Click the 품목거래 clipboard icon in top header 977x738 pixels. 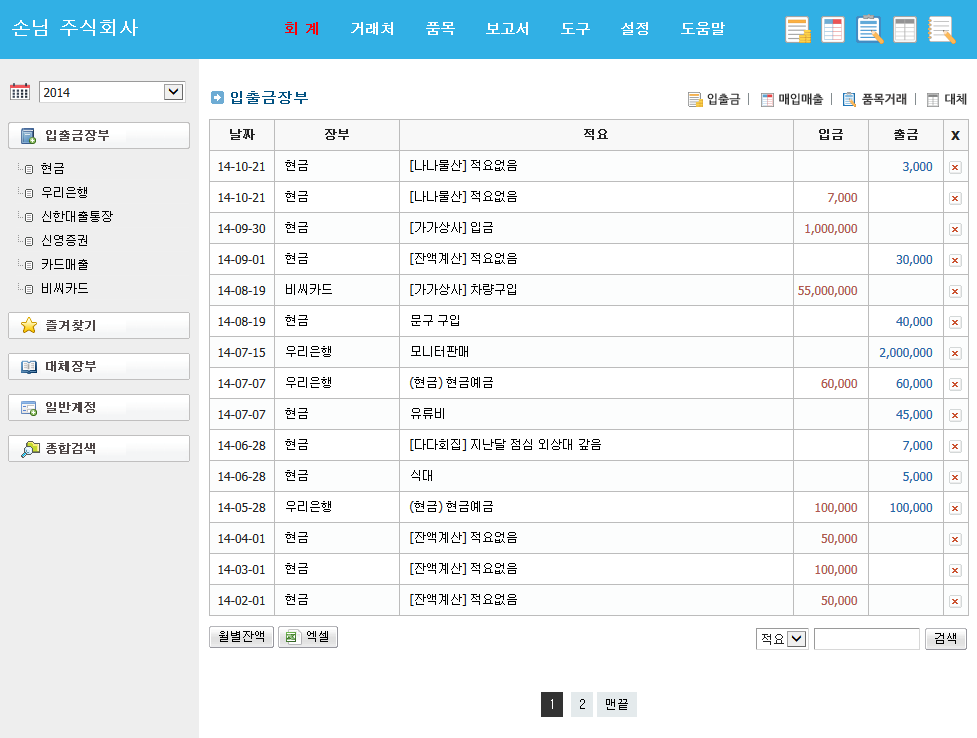click(869, 30)
